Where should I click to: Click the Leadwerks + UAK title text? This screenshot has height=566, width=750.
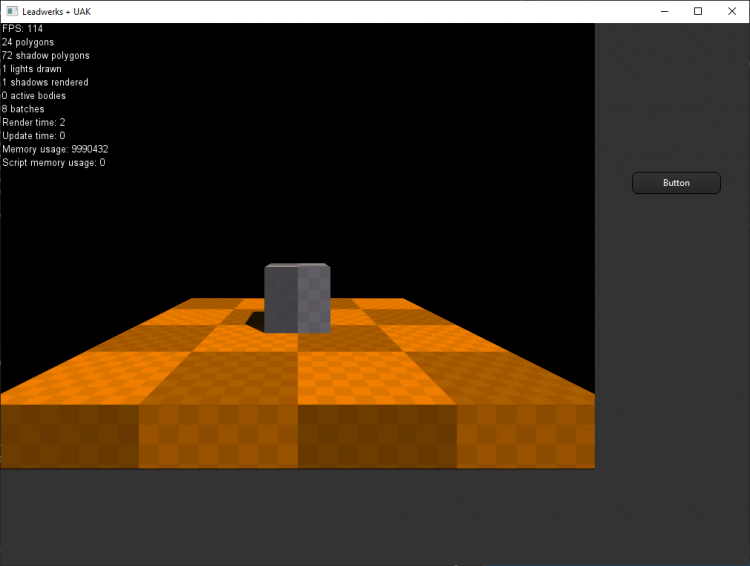(x=63, y=11)
